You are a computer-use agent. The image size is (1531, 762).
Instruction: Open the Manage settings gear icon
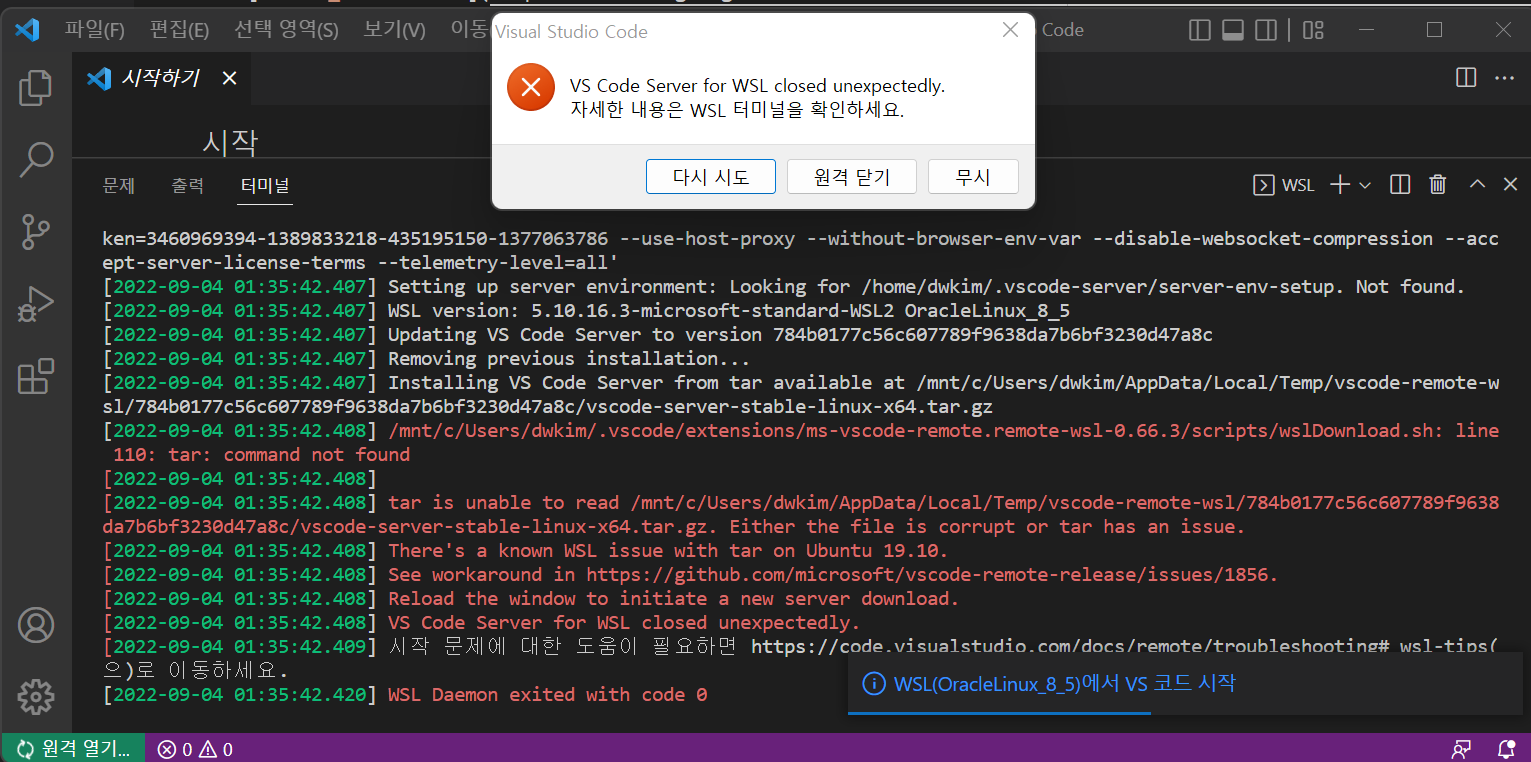tap(35, 697)
